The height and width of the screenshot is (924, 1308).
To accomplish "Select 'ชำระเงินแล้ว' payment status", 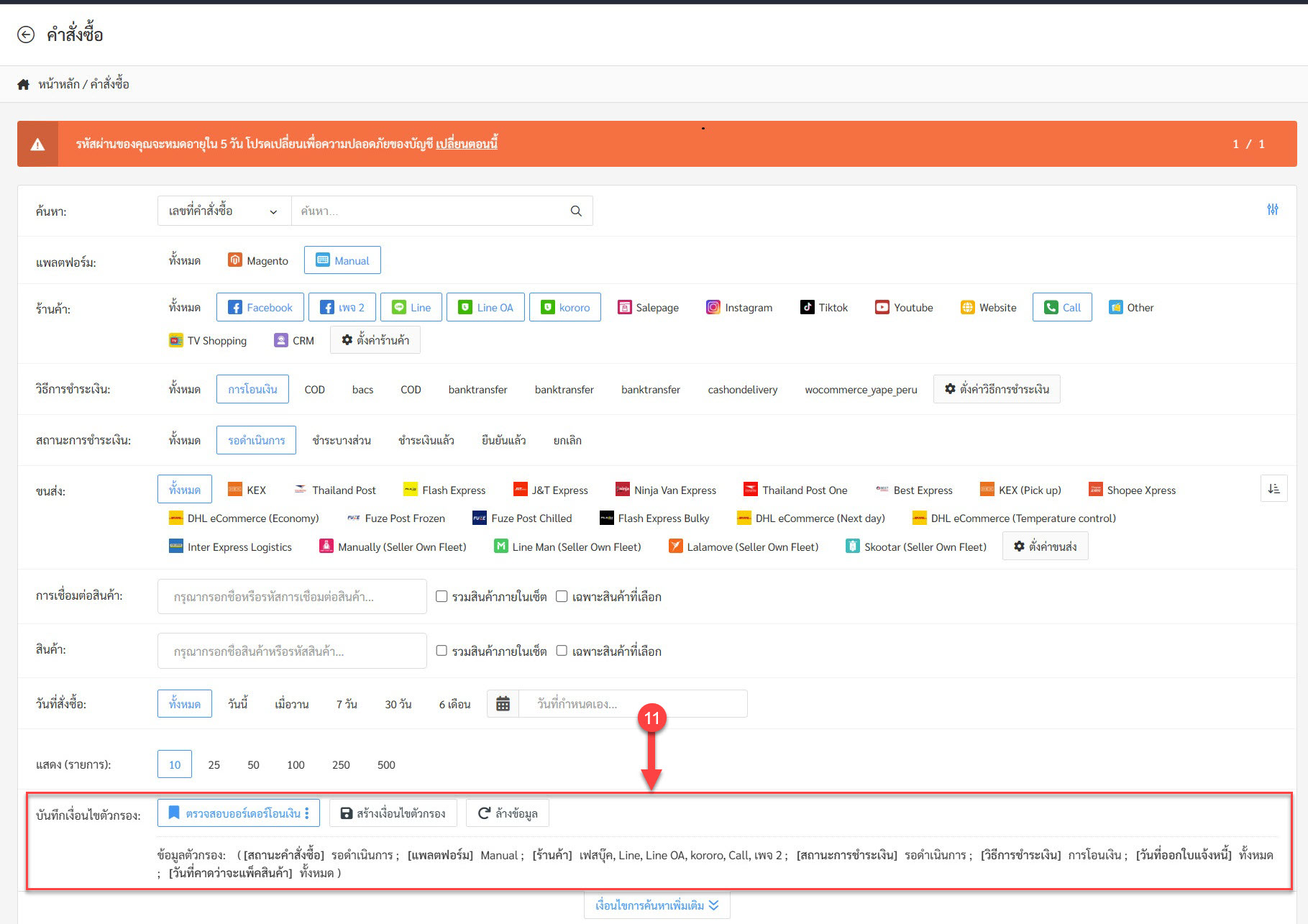I will click(x=426, y=440).
